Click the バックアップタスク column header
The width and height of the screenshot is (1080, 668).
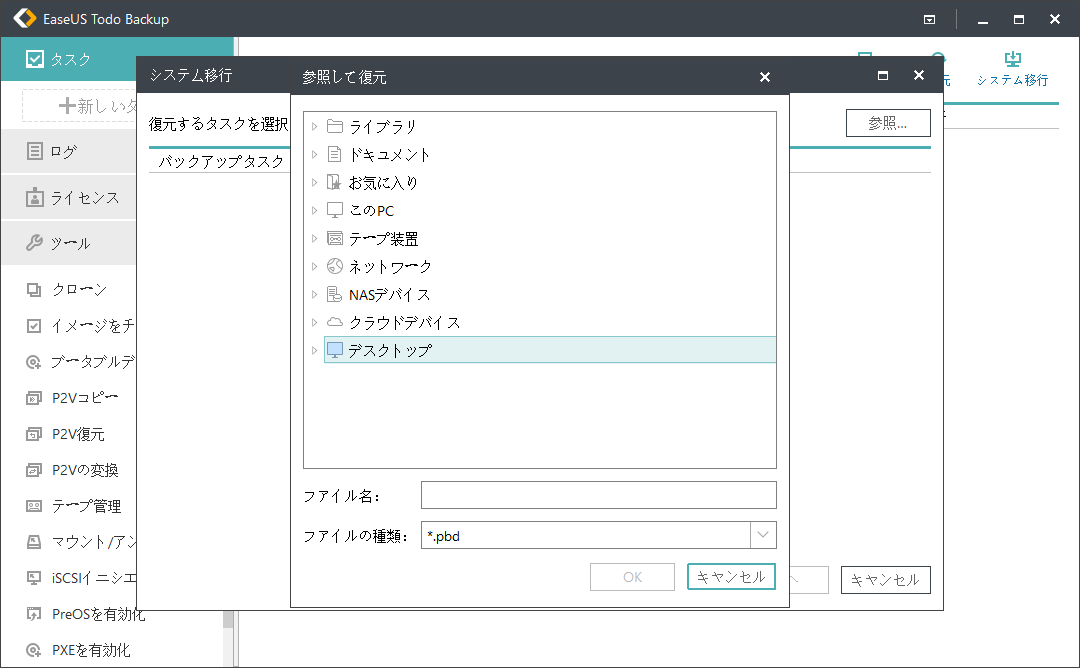[x=221, y=161]
